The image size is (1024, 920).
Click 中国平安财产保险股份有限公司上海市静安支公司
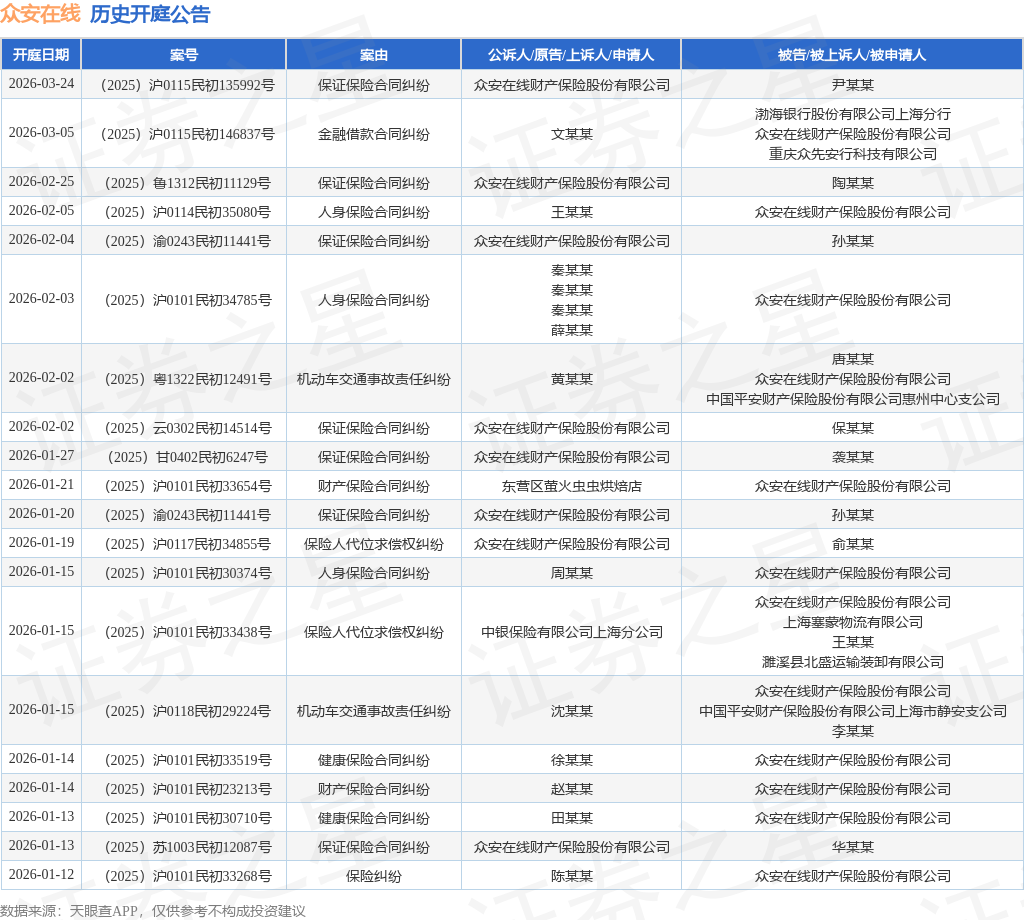tap(852, 711)
